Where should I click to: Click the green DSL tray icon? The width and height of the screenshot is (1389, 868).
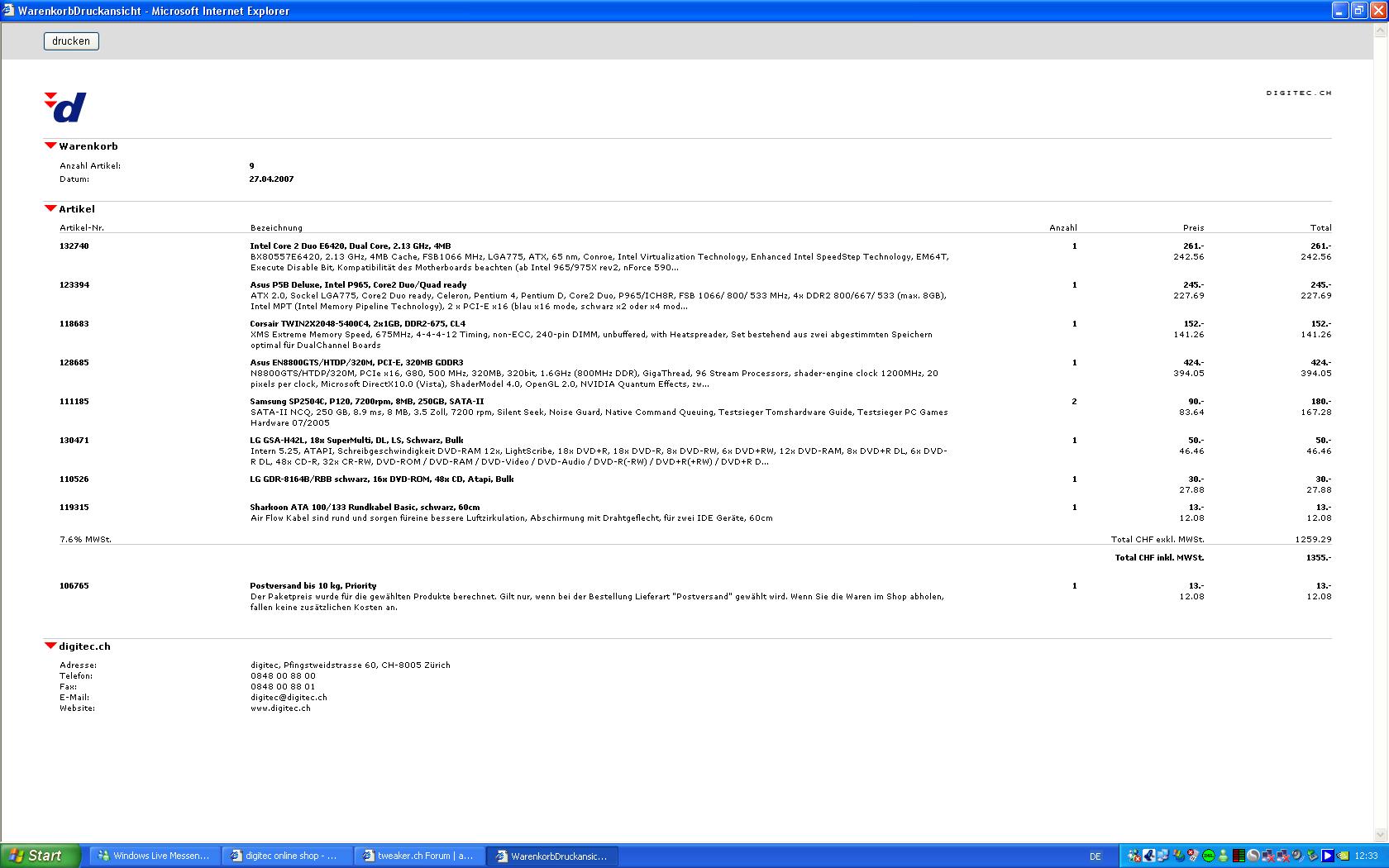point(1209,856)
